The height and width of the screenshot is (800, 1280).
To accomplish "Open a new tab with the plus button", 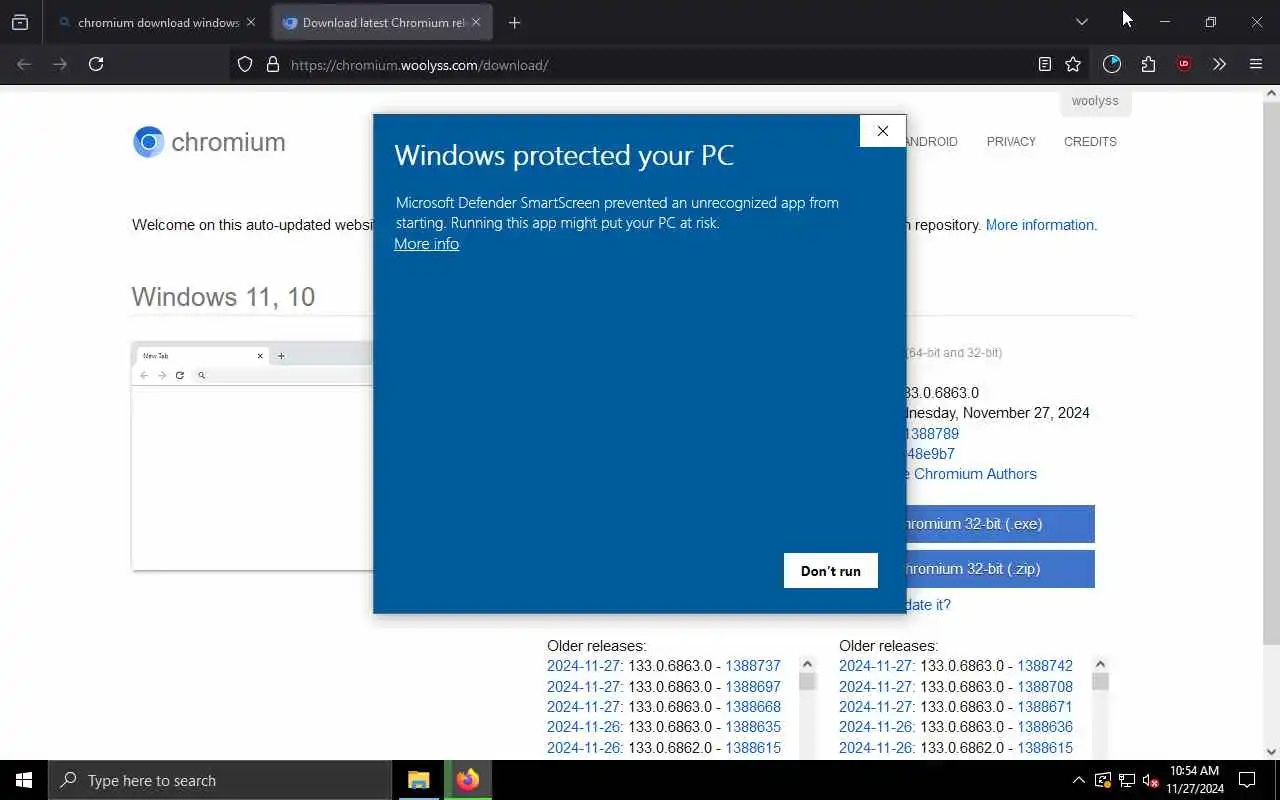I will tap(514, 22).
